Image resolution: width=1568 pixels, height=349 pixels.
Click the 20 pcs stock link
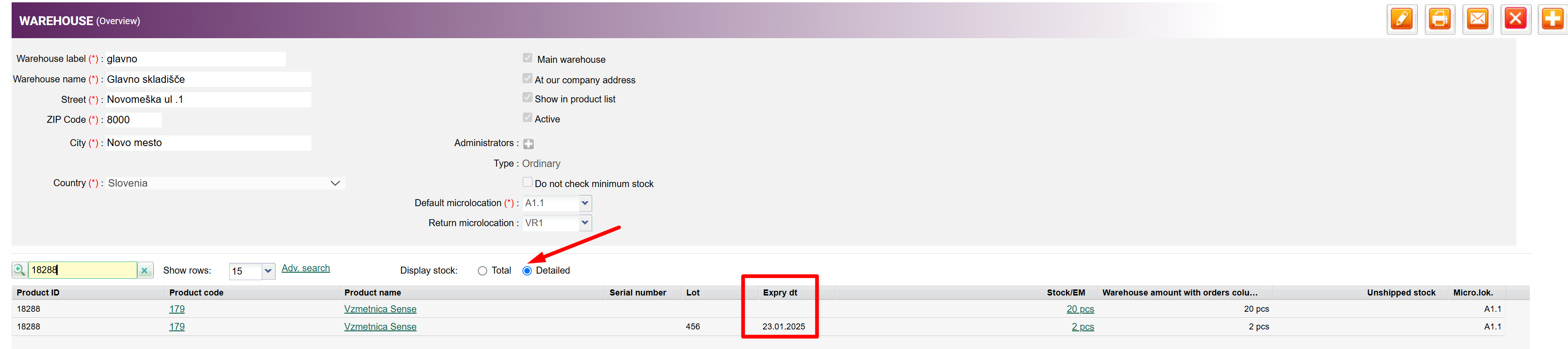click(x=1080, y=309)
